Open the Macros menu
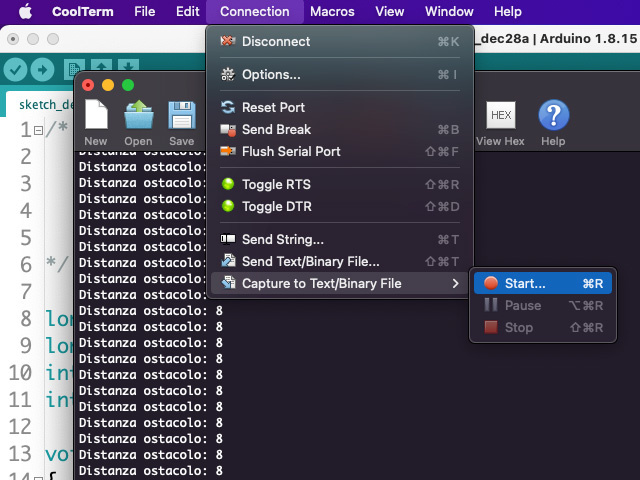The width and height of the screenshot is (640, 480). 332,11
